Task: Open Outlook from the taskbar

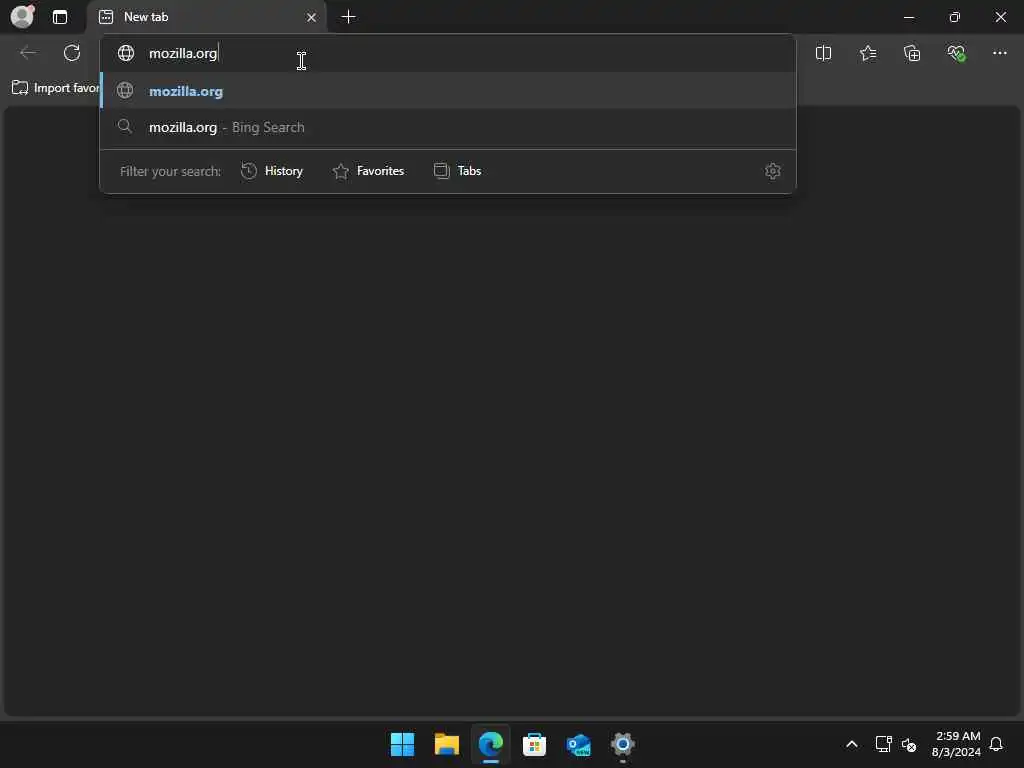Action: tap(579, 744)
